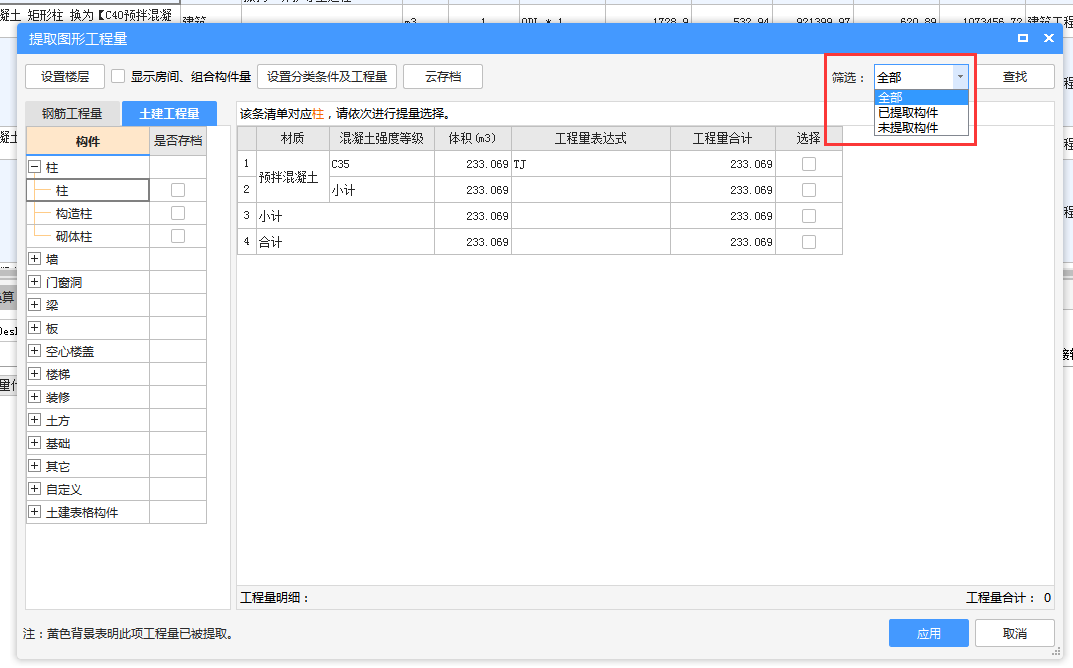Expand the 墙 tree node

pyautogui.click(x=35, y=259)
